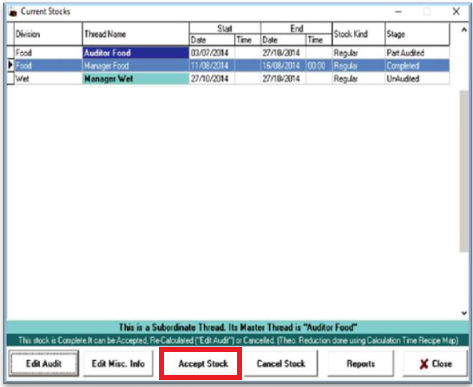Click the vertical scrollbar thumb
This screenshot has width=473, height=387.
[464, 171]
